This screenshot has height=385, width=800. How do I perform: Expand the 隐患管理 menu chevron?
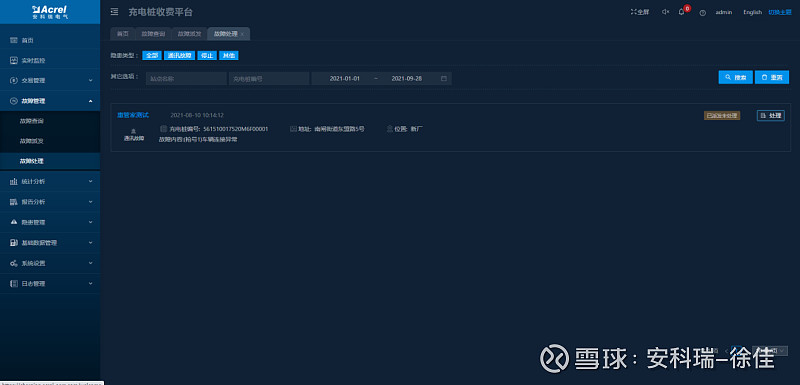tap(90, 222)
